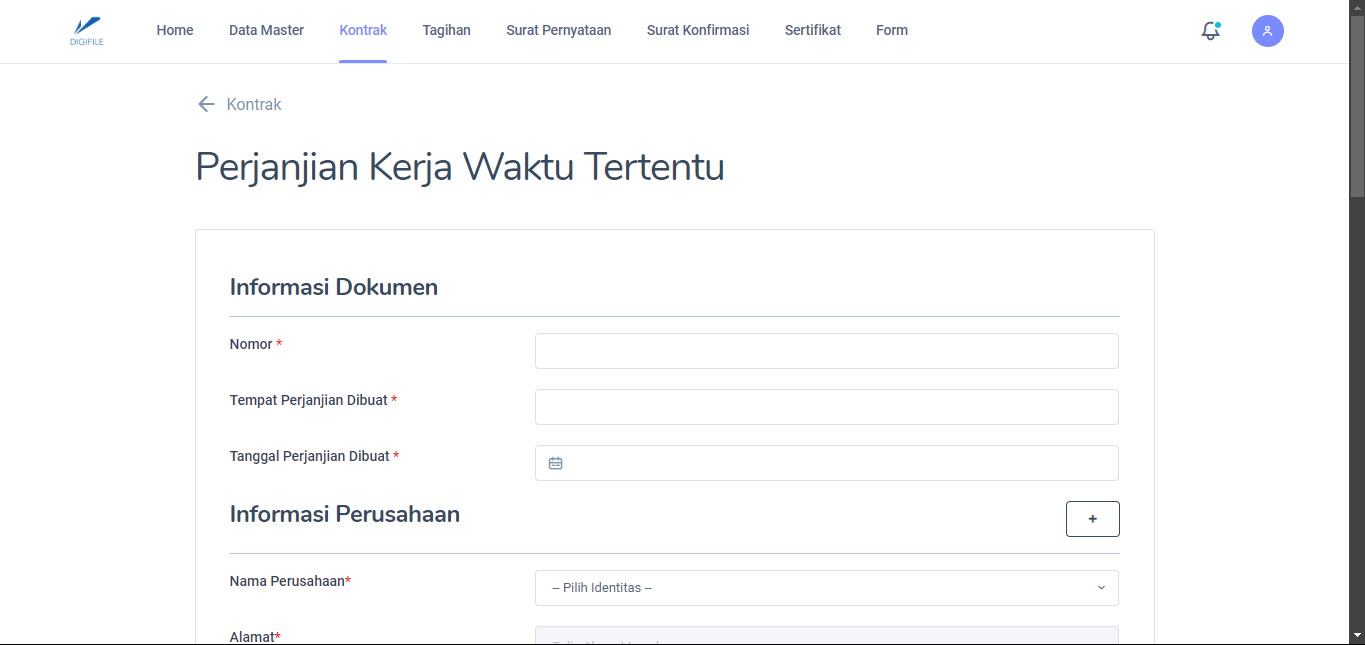1365x645 pixels.
Task: Navigate to Surat Pernyataan
Action: [x=558, y=30]
